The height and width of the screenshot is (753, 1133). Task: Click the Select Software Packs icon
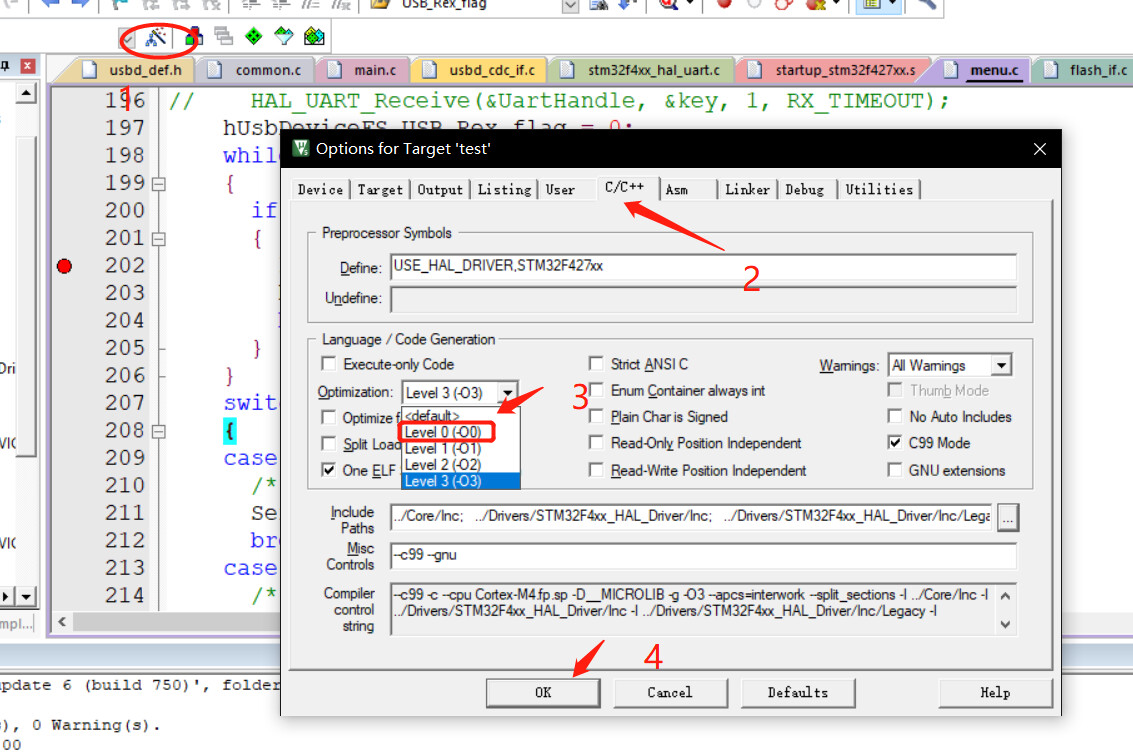point(284,36)
